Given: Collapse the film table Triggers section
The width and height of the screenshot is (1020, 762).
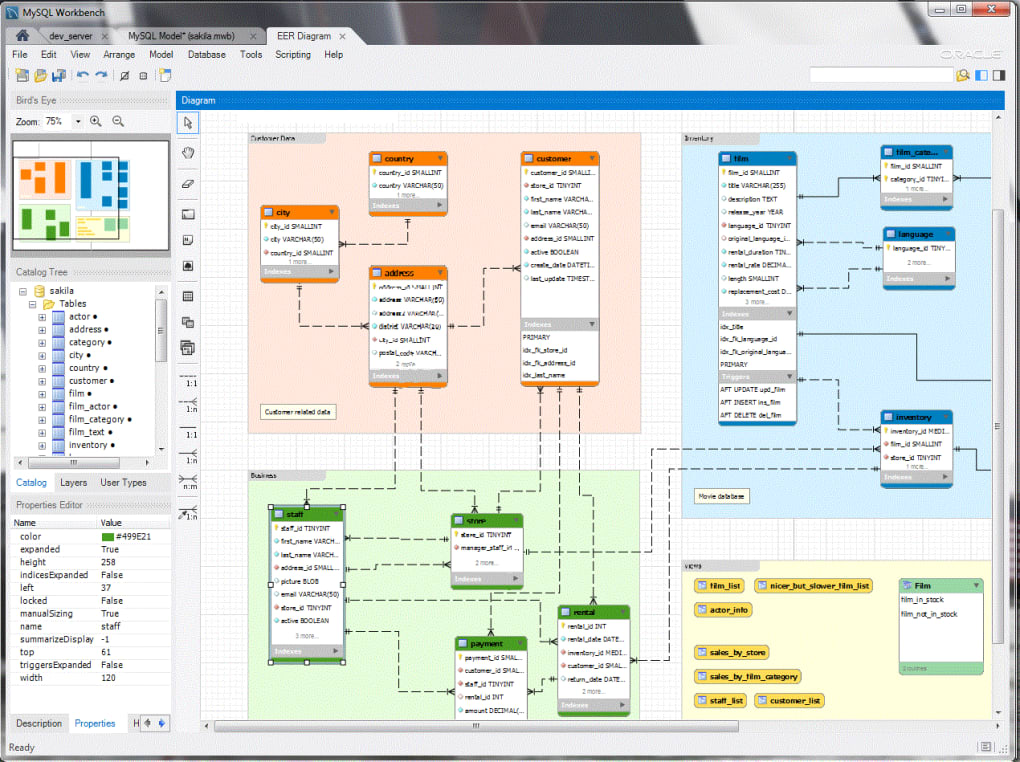Looking at the screenshot, I should (x=789, y=377).
